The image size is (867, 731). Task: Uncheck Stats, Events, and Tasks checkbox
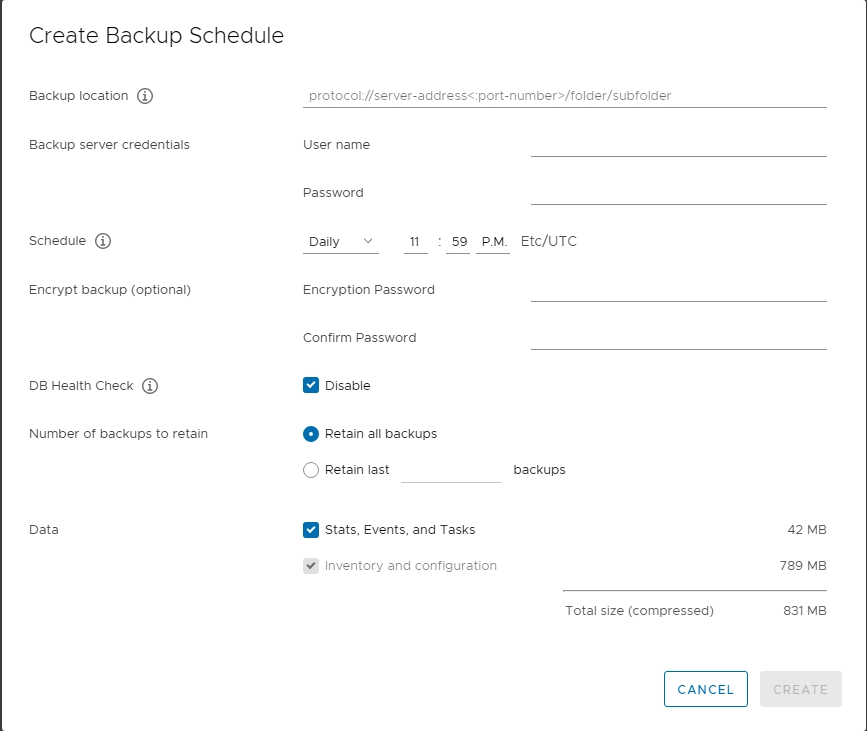(x=311, y=530)
